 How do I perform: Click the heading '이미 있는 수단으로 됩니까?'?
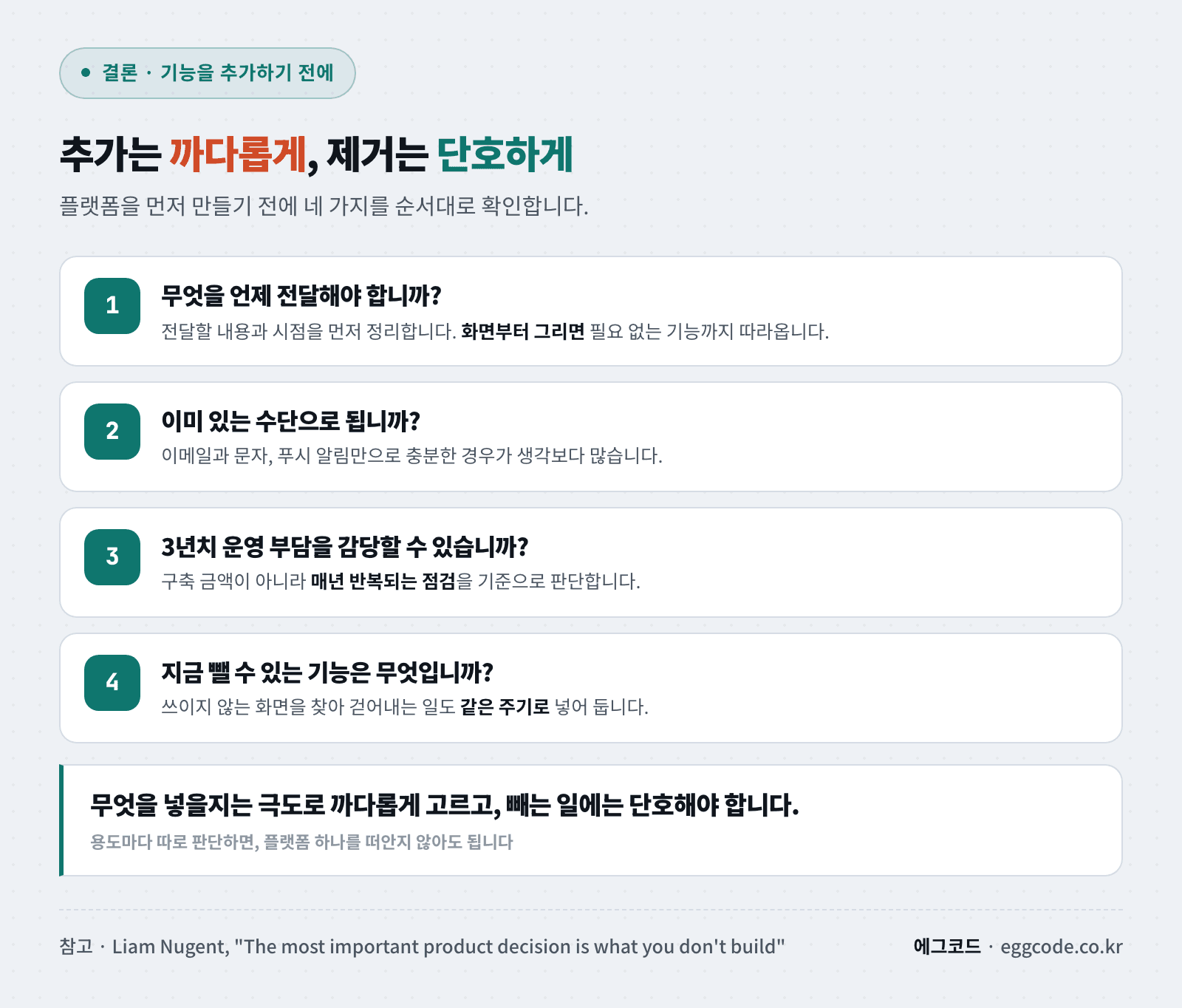point(291,421)
